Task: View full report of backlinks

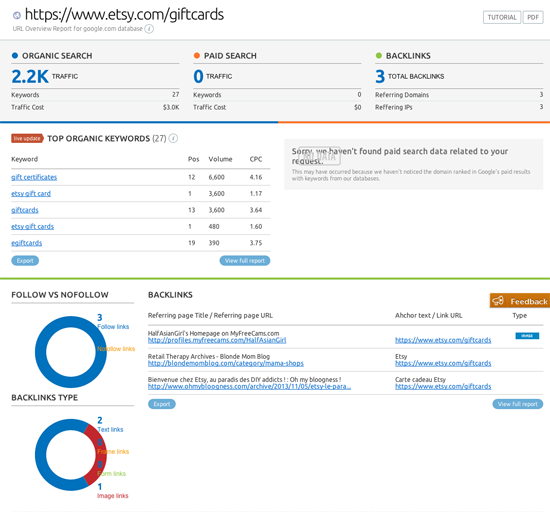Action: pos(518,404)
